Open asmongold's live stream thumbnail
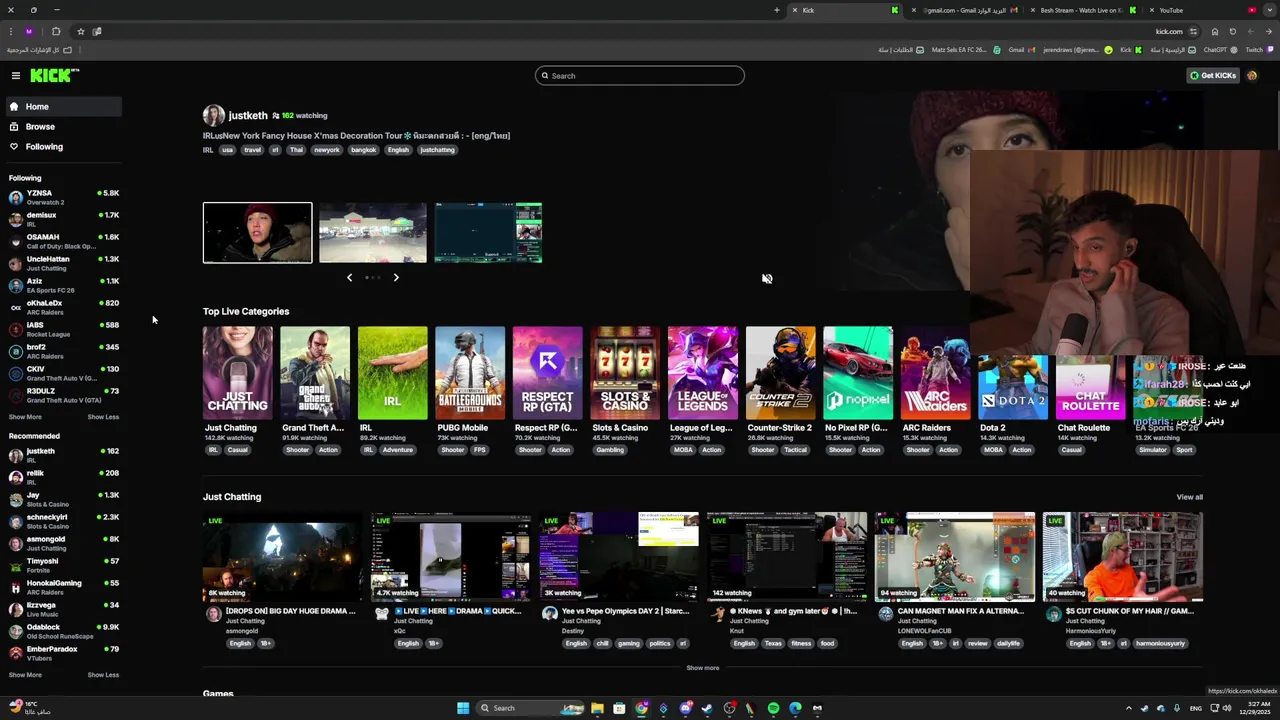The width and height of the screenshot is (1280, 720). tap(283, 557)
